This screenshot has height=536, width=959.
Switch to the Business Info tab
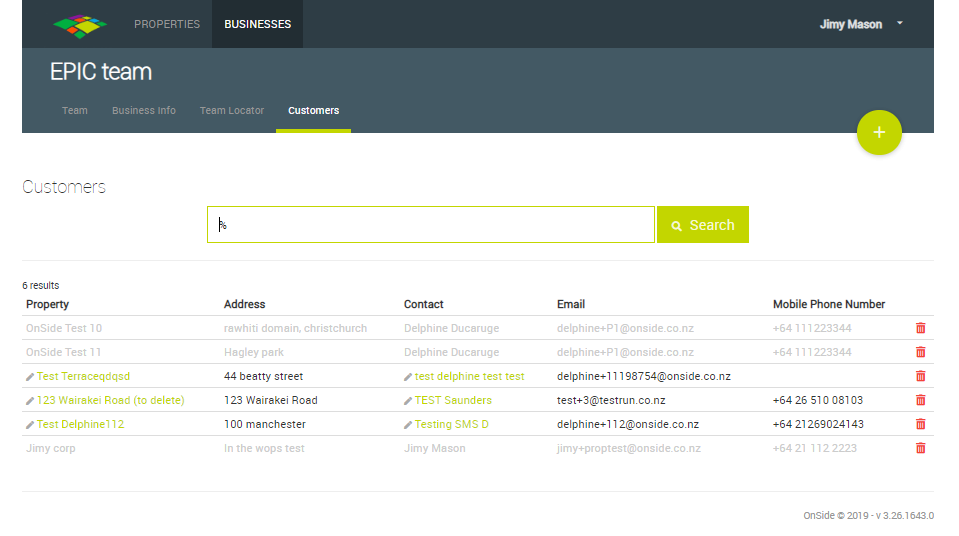pos(144,110)
